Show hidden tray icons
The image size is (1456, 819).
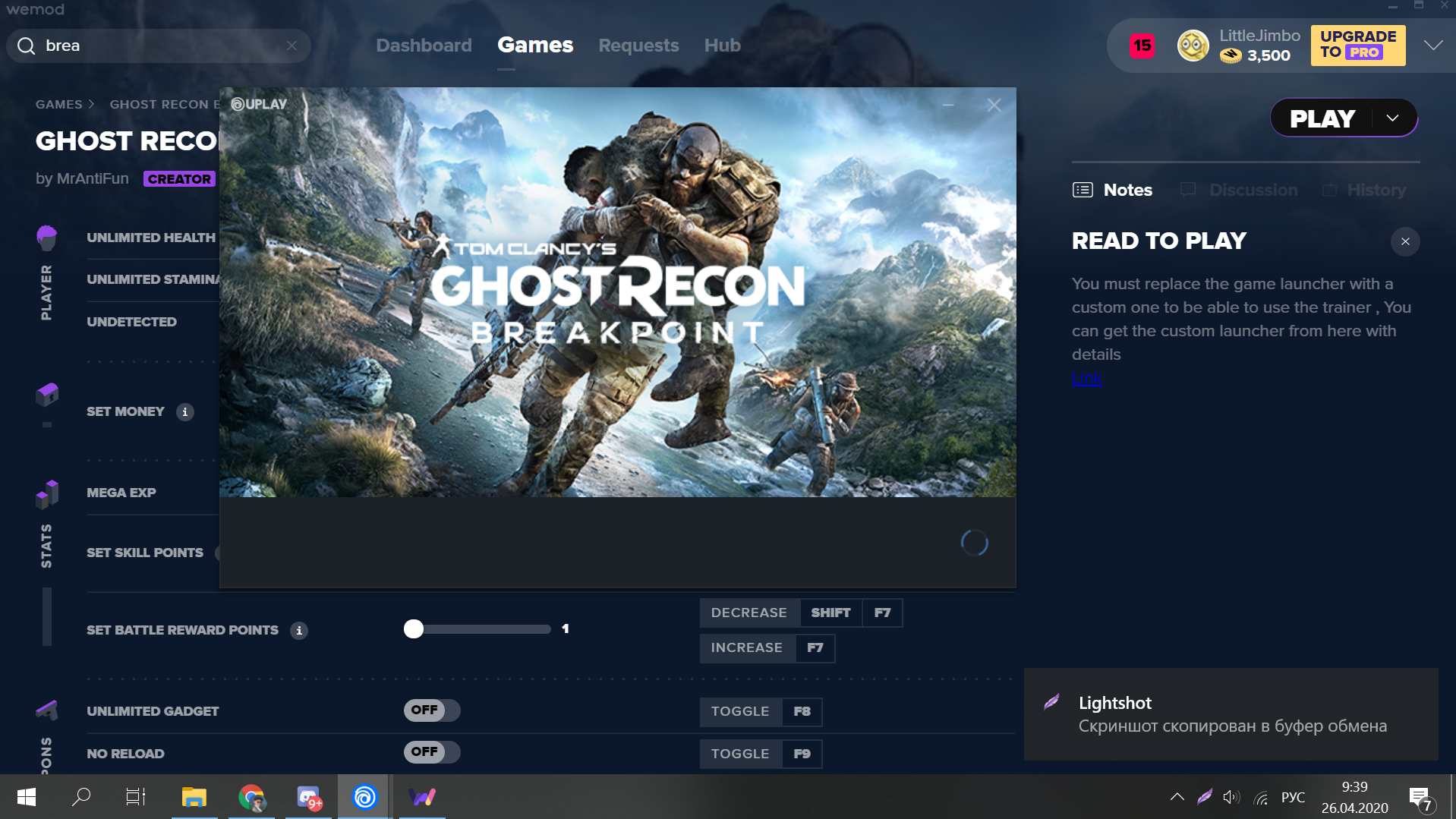(1177, 797)
